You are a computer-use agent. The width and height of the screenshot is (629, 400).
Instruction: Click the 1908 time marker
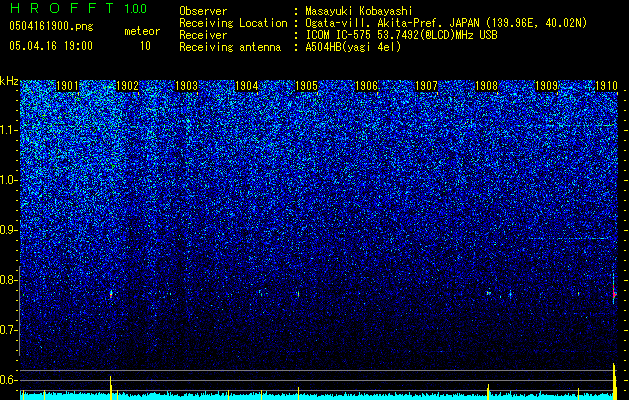coord(486,86)
